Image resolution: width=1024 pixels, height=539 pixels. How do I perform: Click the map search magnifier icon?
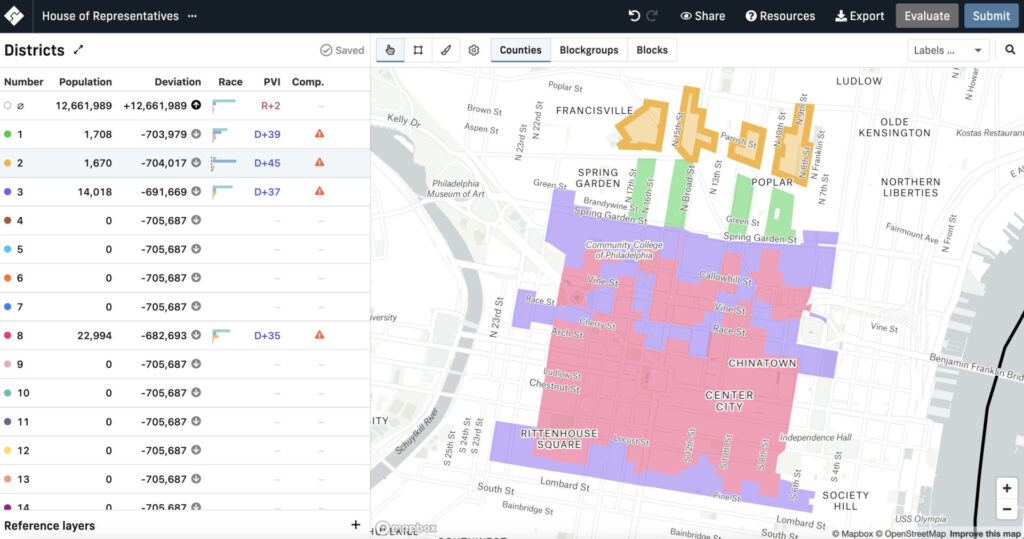[x=1010, y=50]
